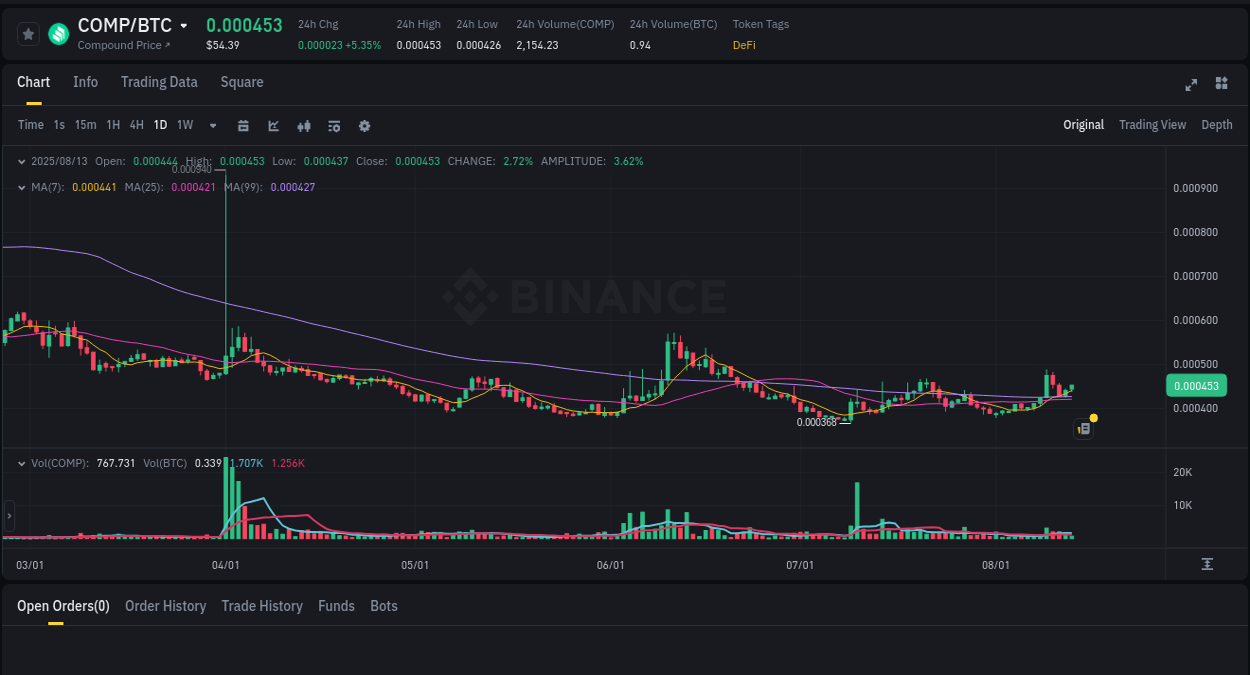Viewport: 1250px width, 675px height.
Task: Collapse the OHLC info row chevron
Action: pyautogui.click(x=22, y=160)
